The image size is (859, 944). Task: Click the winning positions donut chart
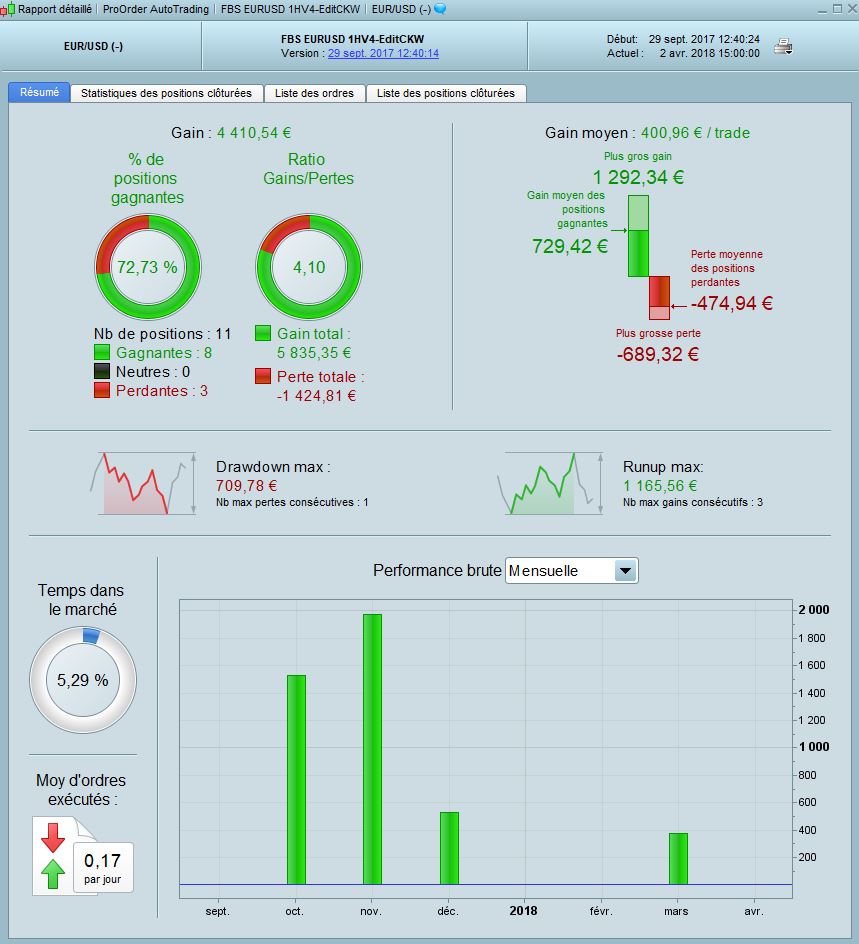(147, 267)
